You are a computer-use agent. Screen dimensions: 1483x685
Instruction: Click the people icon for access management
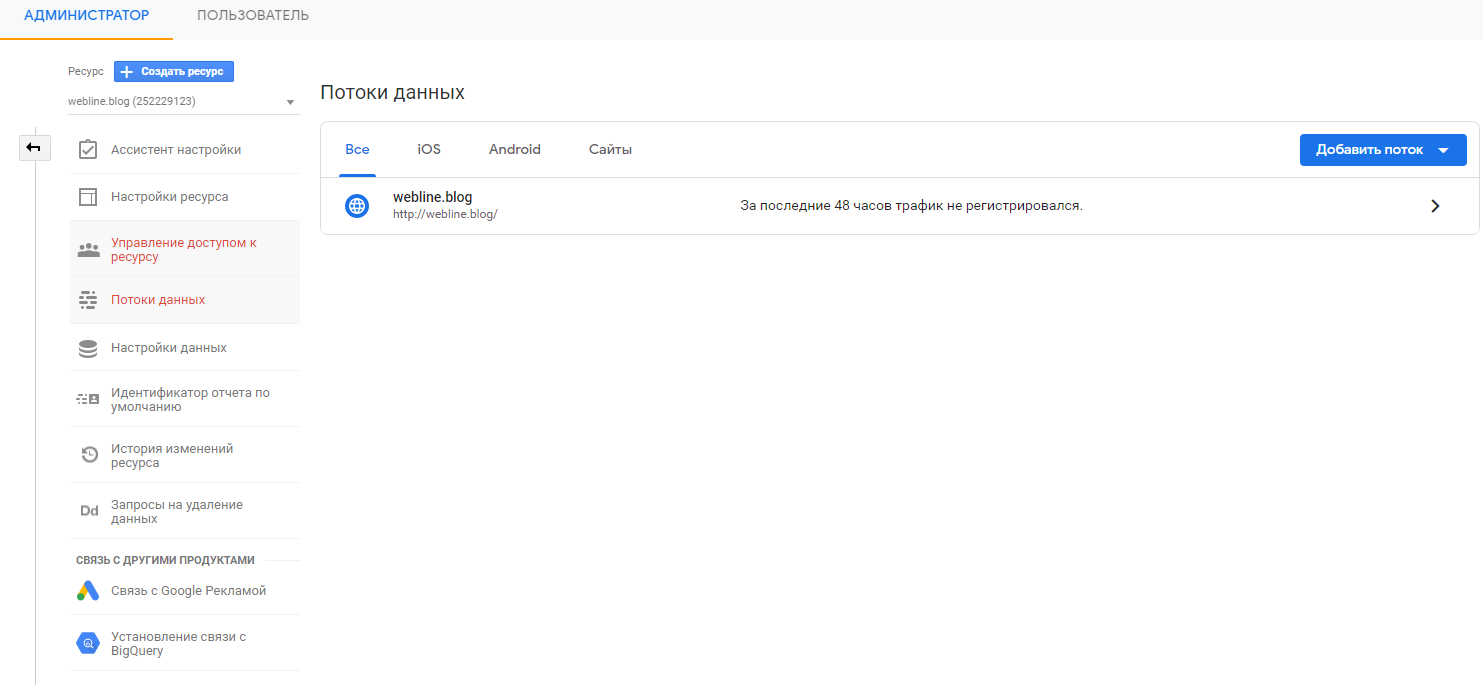[x=88, y=250]
